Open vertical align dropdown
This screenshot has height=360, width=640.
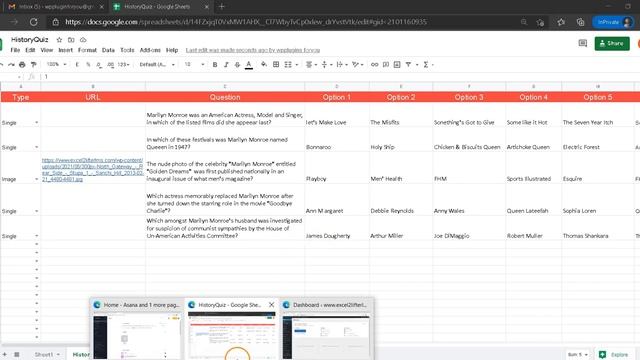[327, 64]
